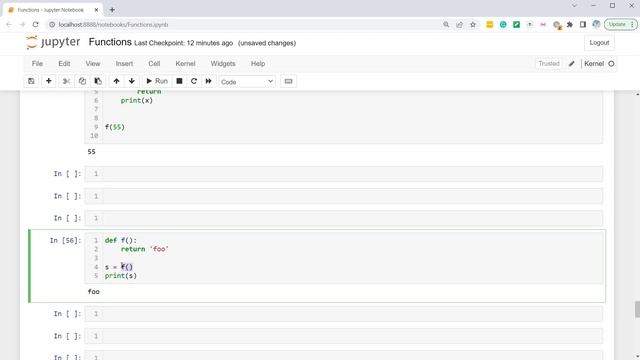Click the first empty code cell under output 55
Screen dimensions: 640x360
coord(344,174)
